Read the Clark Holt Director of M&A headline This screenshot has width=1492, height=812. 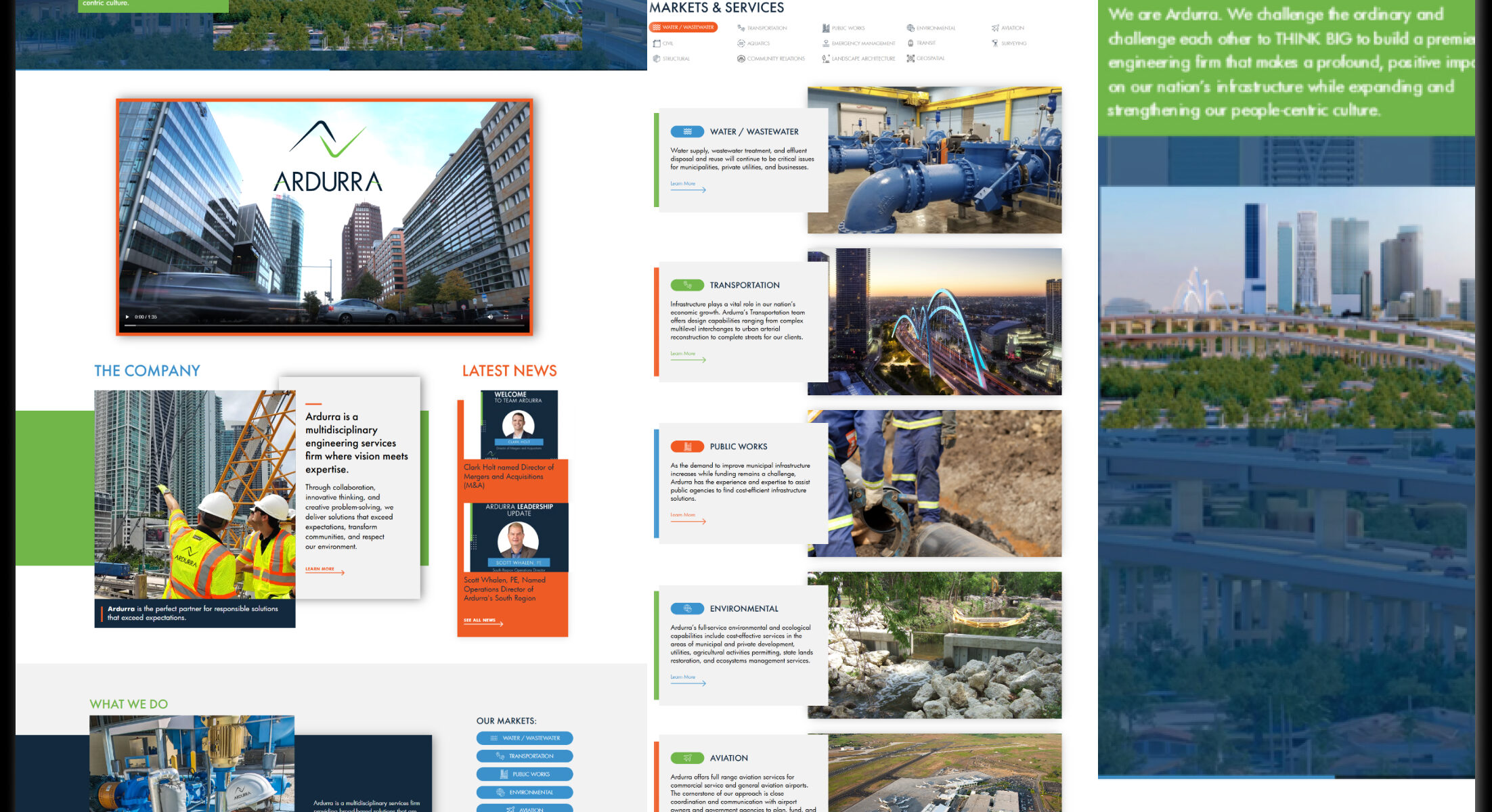coord(508,476)
